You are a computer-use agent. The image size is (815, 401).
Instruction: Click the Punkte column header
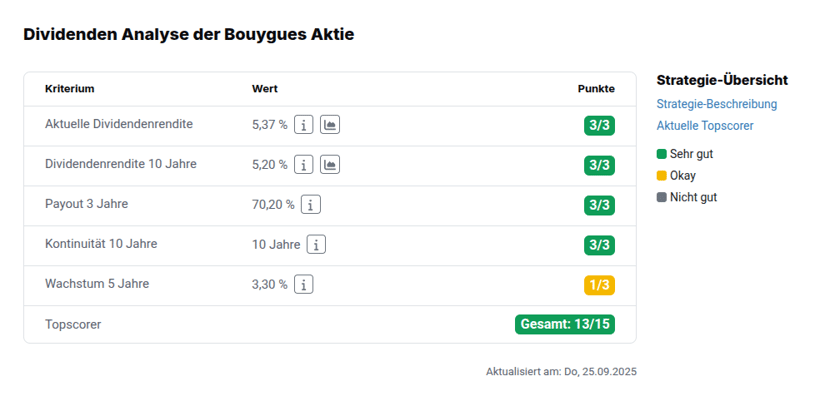[x=596, y=89]
